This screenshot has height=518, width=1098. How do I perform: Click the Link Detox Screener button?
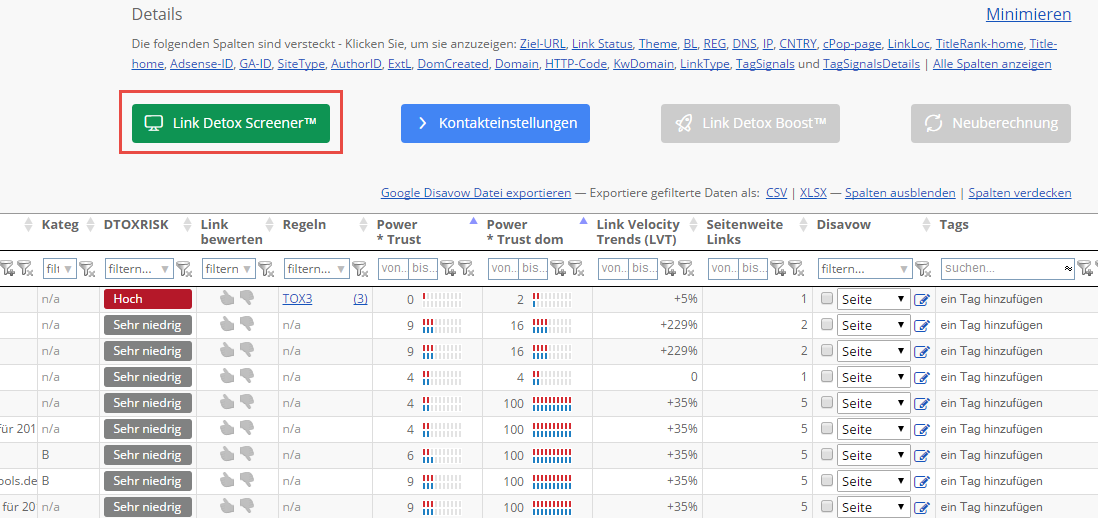[x=230, y=123]
